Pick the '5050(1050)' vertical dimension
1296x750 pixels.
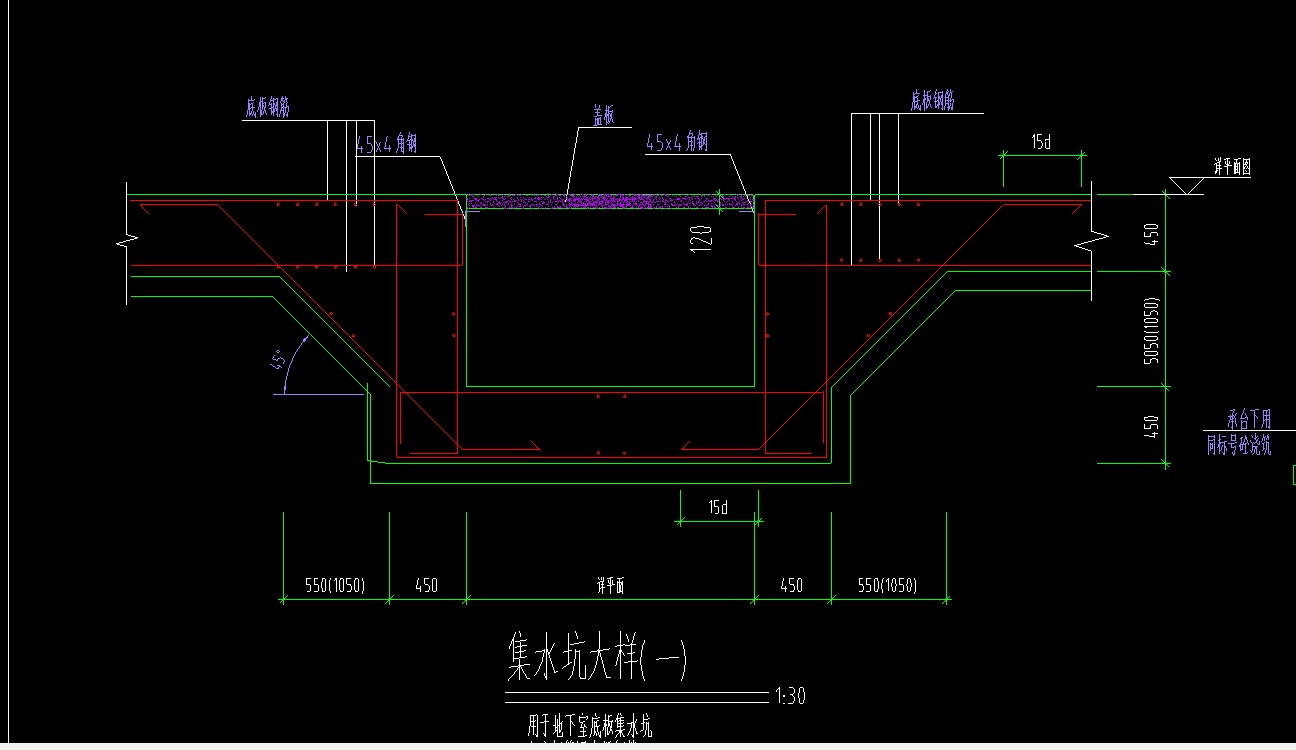click(x=1152, y=329)
